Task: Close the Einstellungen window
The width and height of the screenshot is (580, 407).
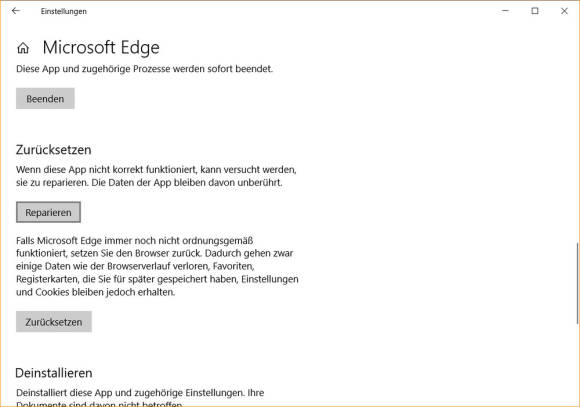Action: (x=564, y=11)
